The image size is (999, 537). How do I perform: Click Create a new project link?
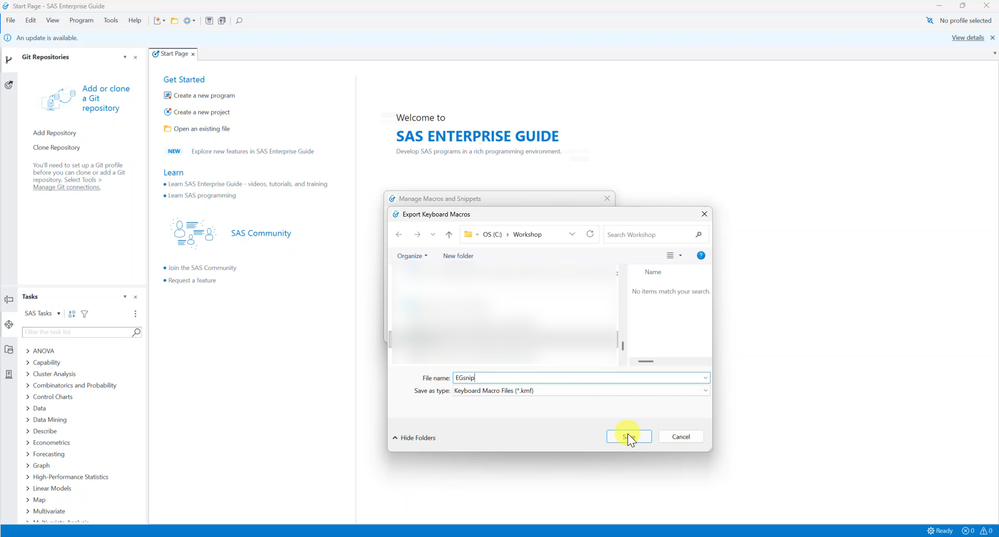pos(201,112)
